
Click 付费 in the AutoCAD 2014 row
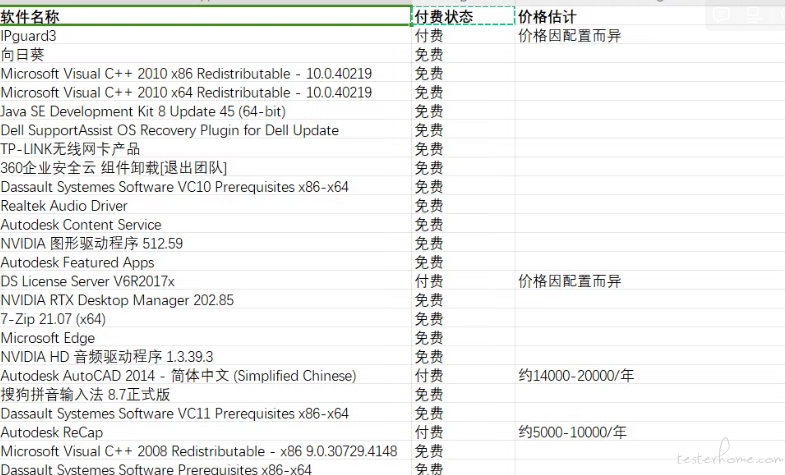pyautogui.click(x=463, y=375)
